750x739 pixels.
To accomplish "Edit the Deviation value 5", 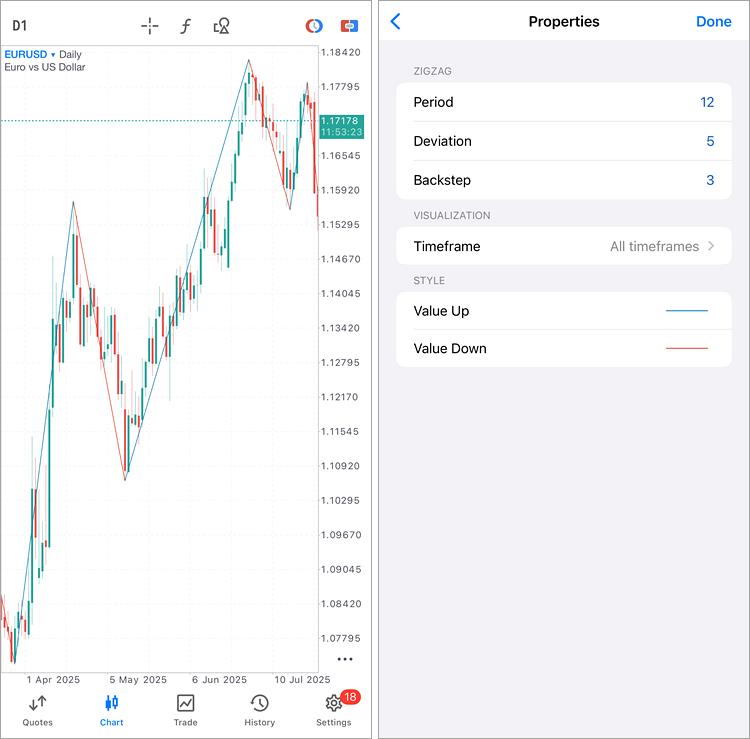I will tap(710, 141).
